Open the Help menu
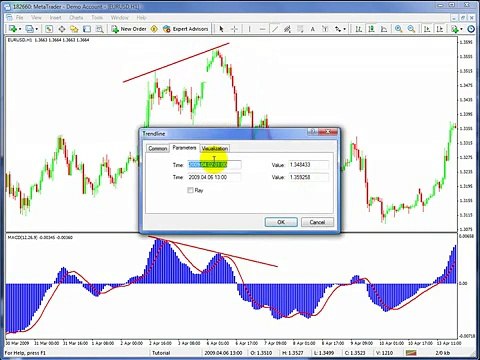 point(141,17)
